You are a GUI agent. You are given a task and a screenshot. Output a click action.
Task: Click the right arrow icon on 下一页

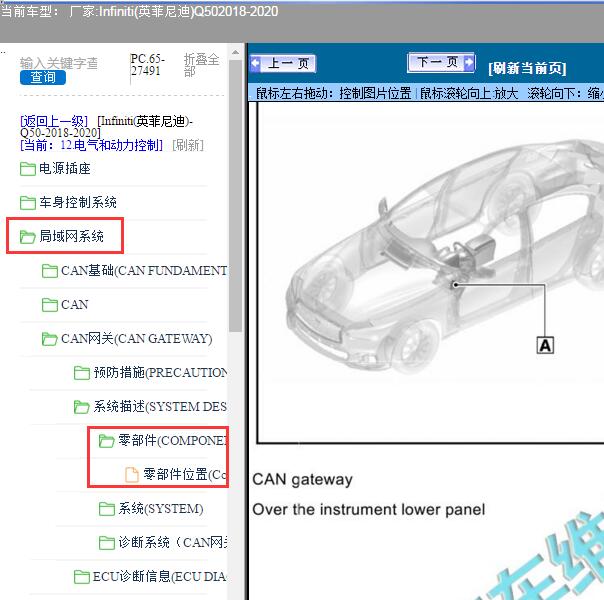coord(469,62)
